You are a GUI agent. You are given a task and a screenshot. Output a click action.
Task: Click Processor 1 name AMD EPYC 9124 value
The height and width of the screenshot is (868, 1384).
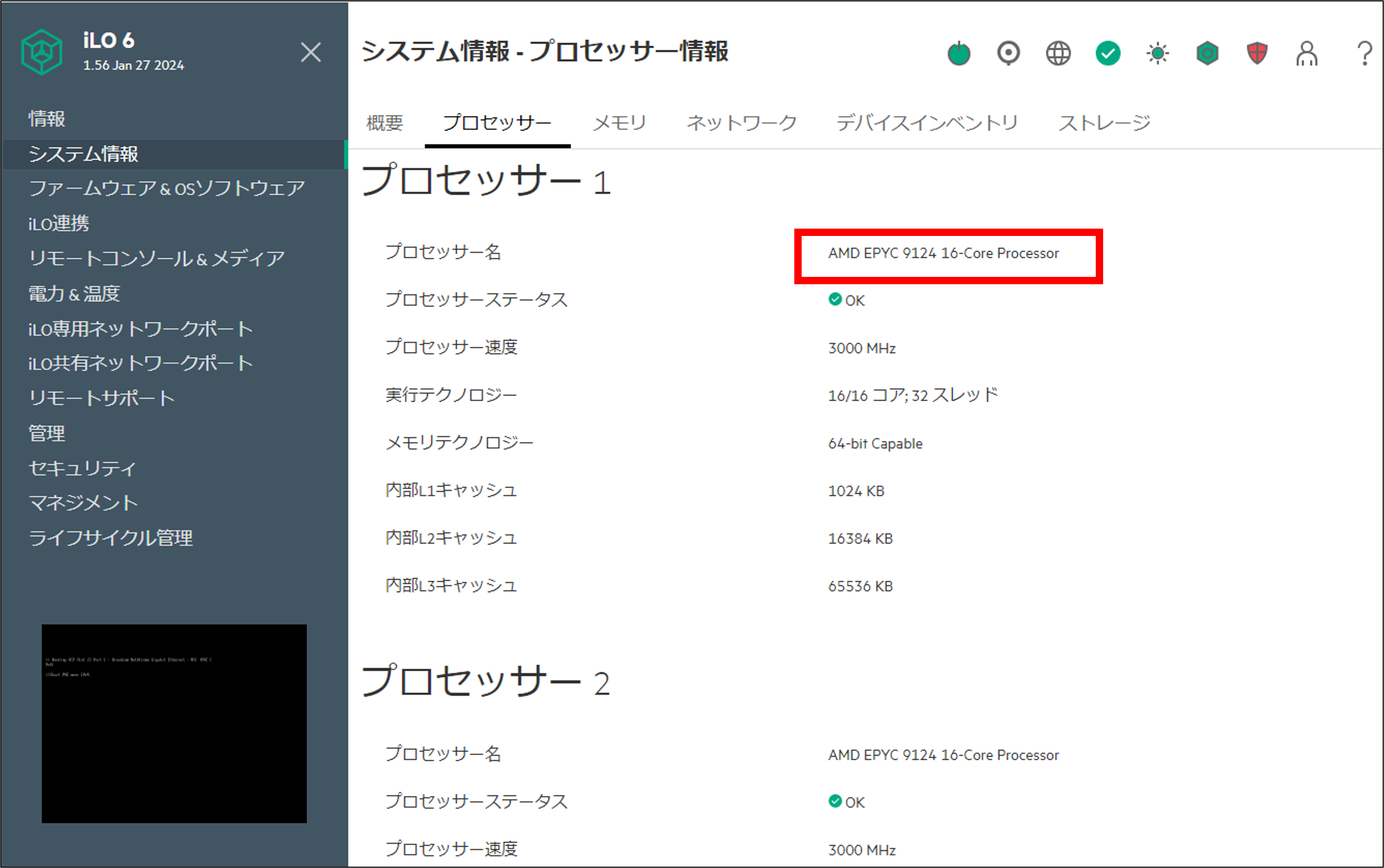click(x=944, y=253)
